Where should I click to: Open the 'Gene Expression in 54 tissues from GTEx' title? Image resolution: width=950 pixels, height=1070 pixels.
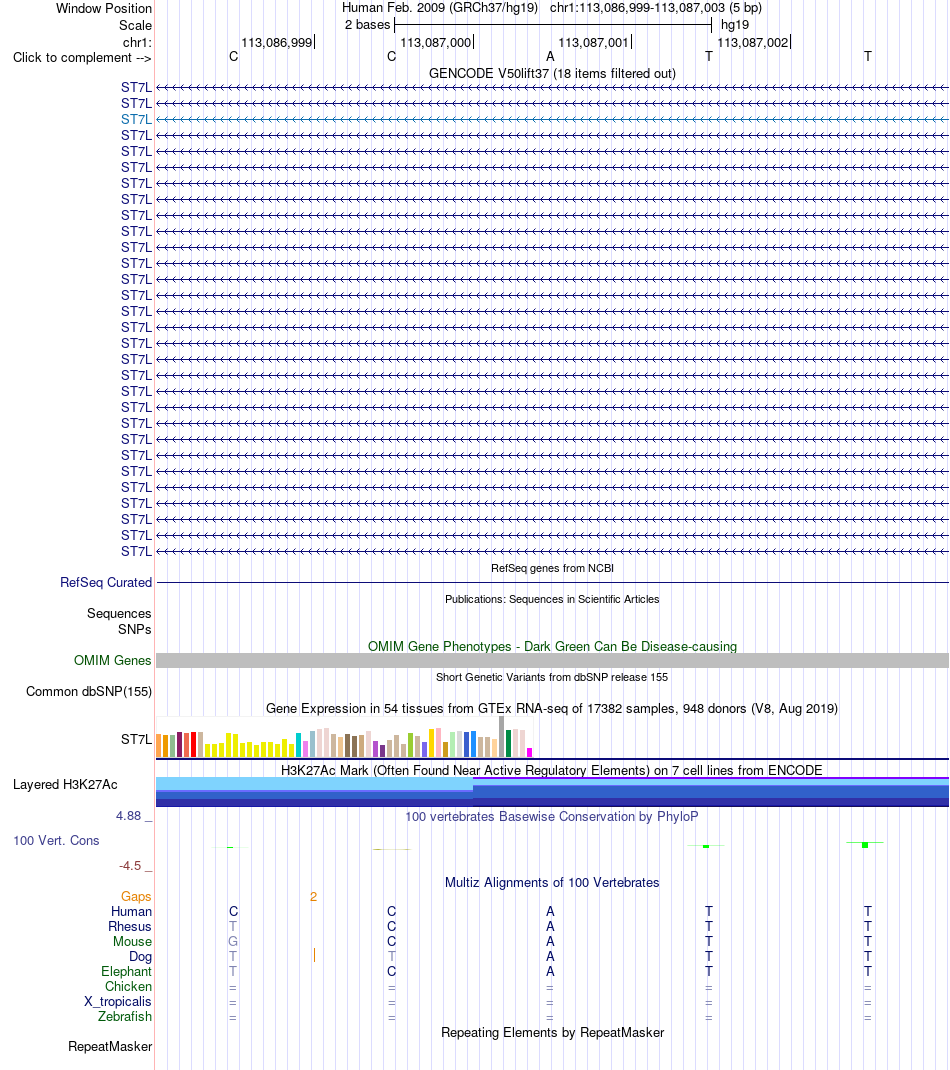[x=552, y=708]
